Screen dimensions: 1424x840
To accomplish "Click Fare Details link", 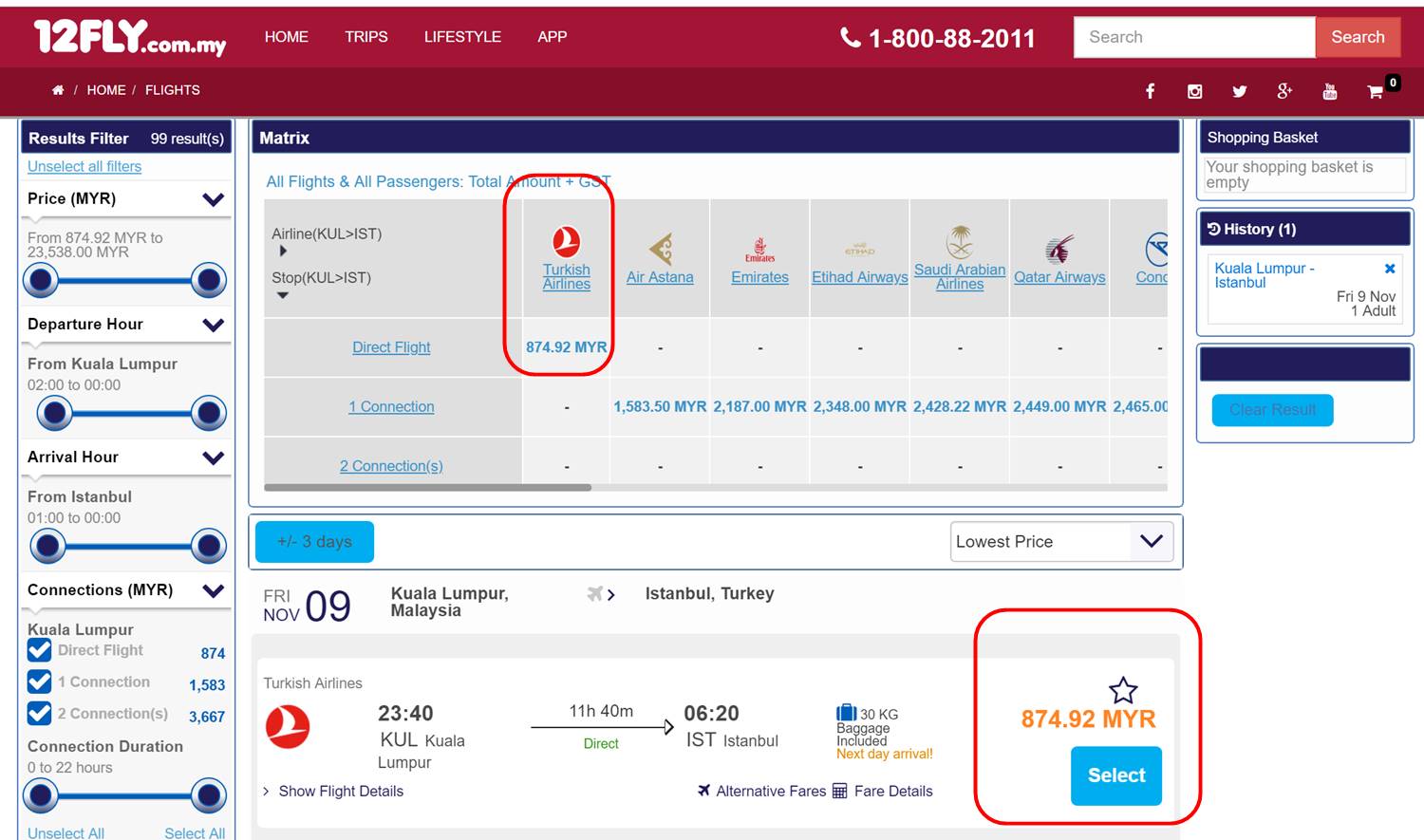I will pos(883,791).
